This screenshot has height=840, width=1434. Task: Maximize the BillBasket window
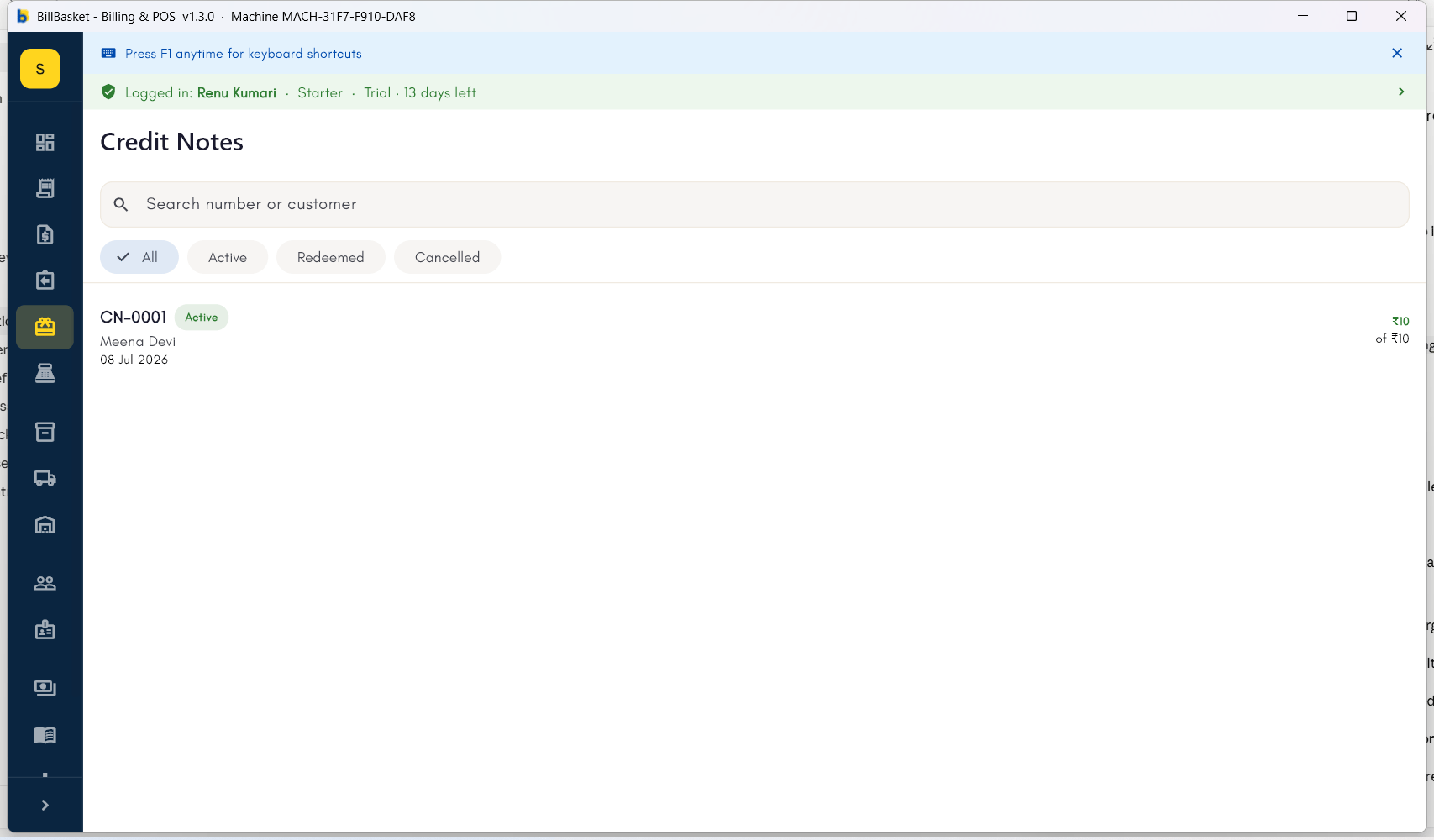[1352, 16]
